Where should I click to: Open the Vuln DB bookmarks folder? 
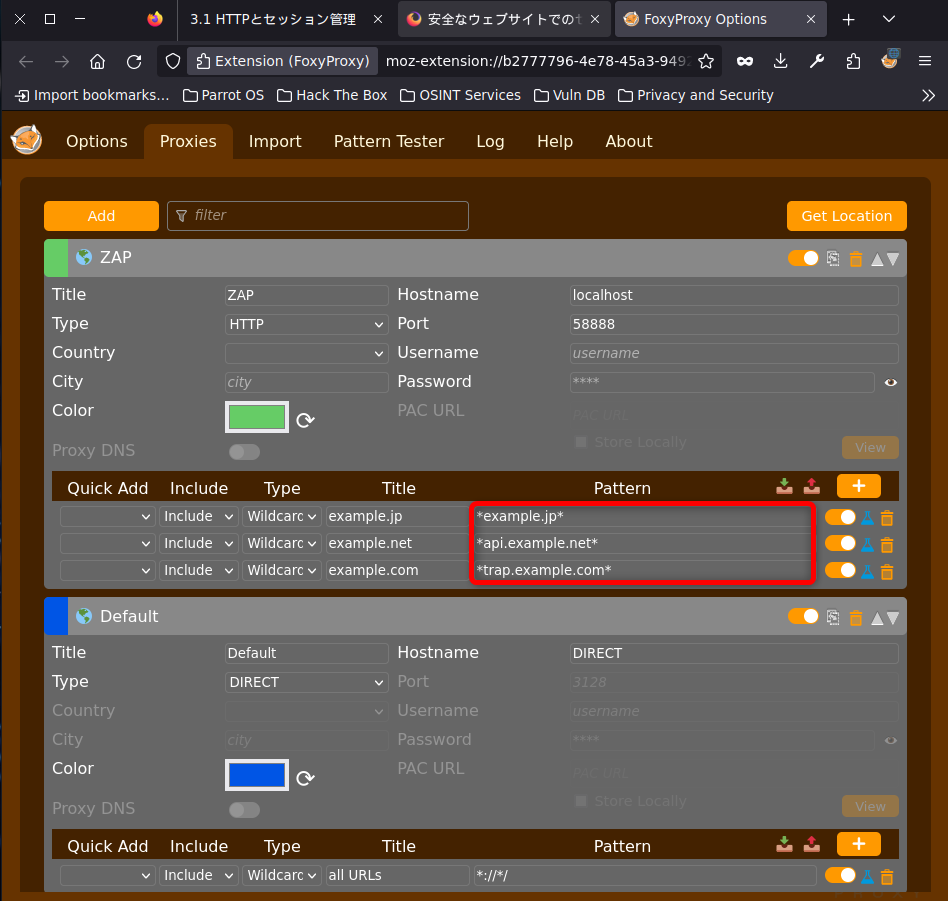(569, 96)
